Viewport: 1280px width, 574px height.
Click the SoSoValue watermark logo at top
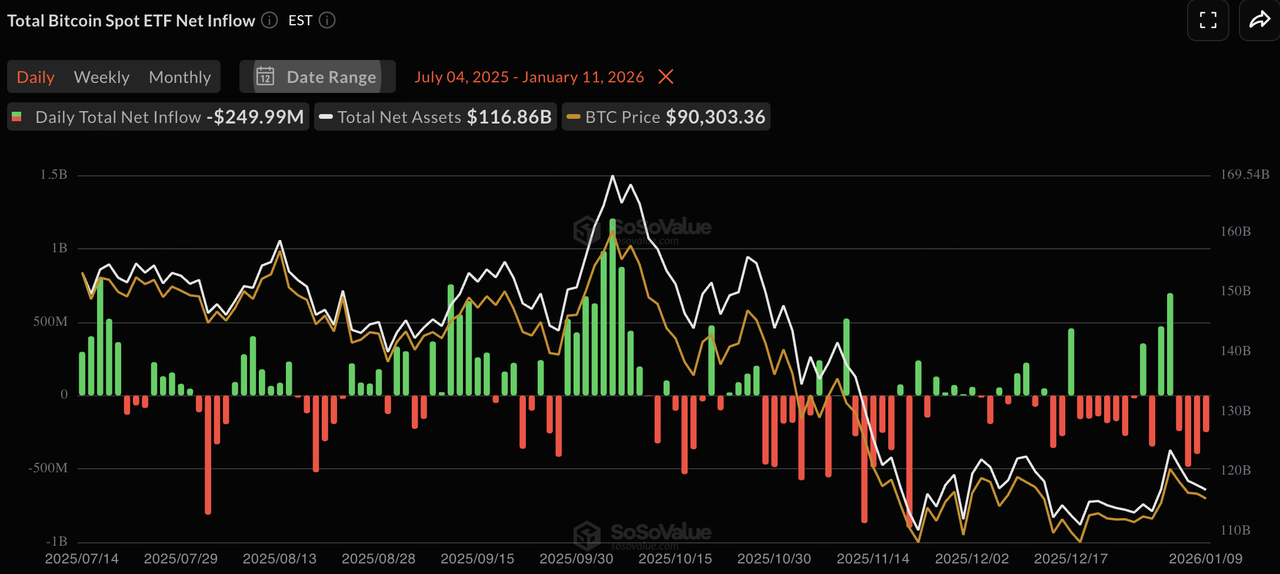(642, 229)
